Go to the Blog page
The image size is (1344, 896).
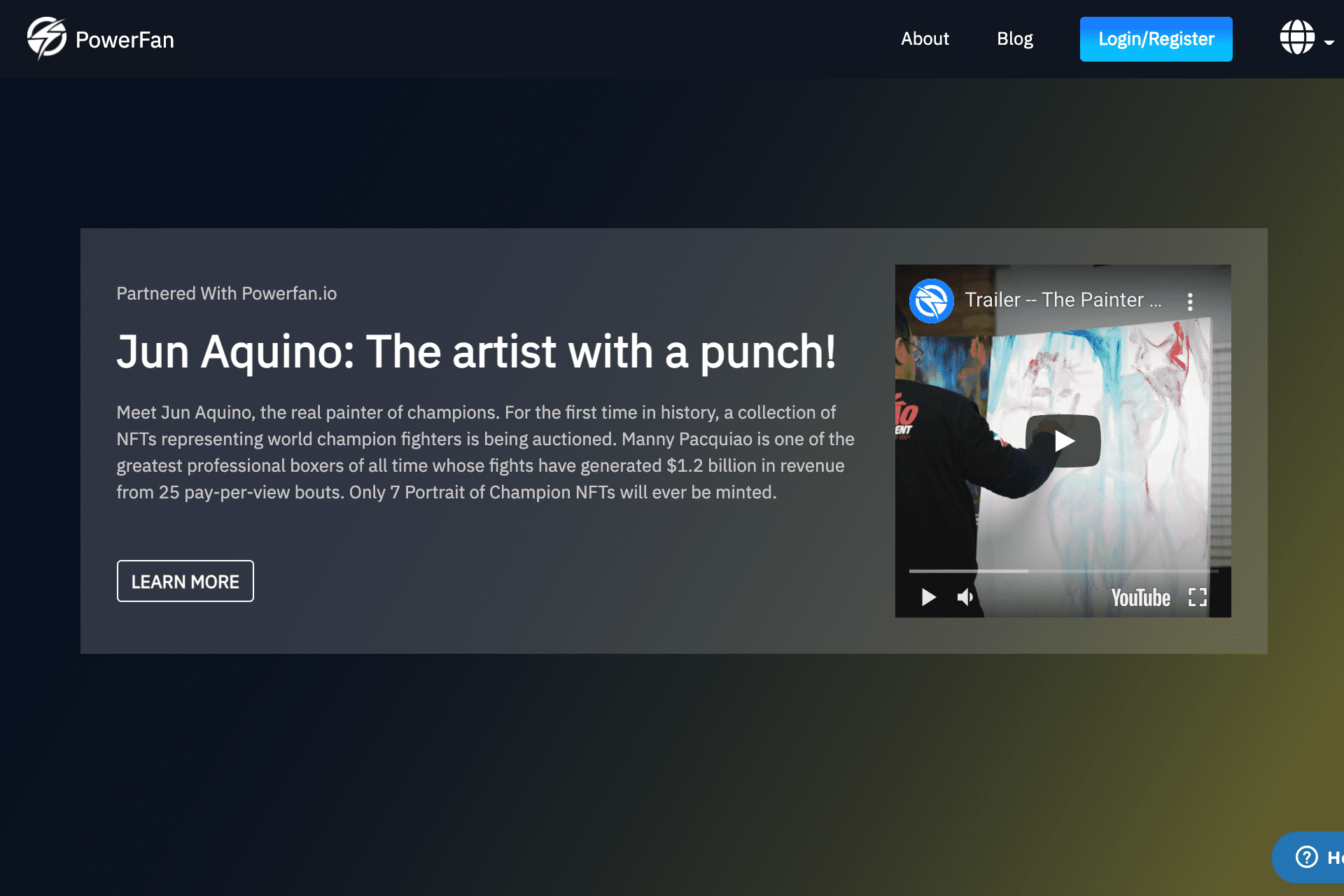pyautogui.click(x=1014, y=39)
